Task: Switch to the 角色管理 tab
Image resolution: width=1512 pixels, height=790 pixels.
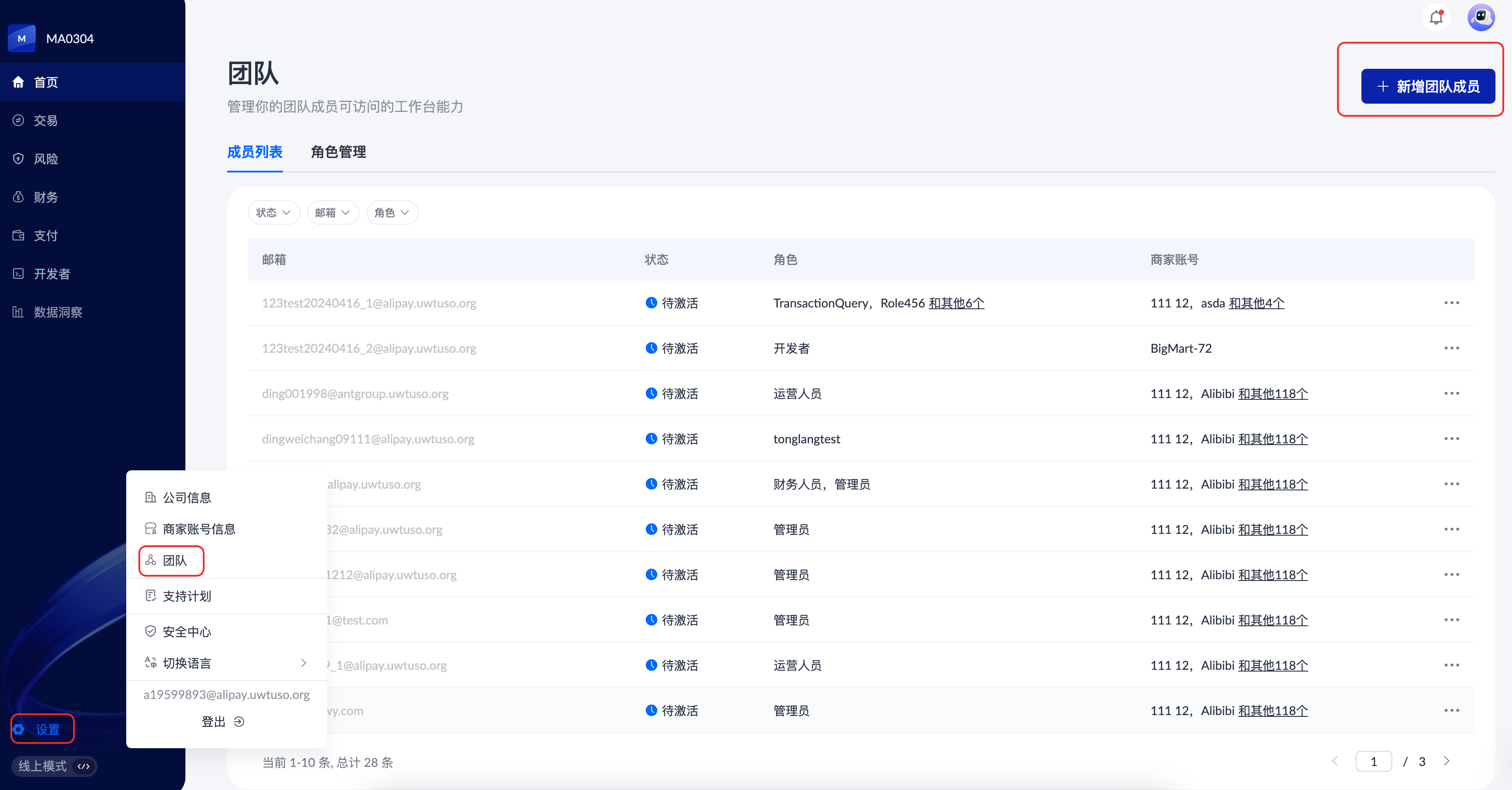Action: tap(338, 152)
